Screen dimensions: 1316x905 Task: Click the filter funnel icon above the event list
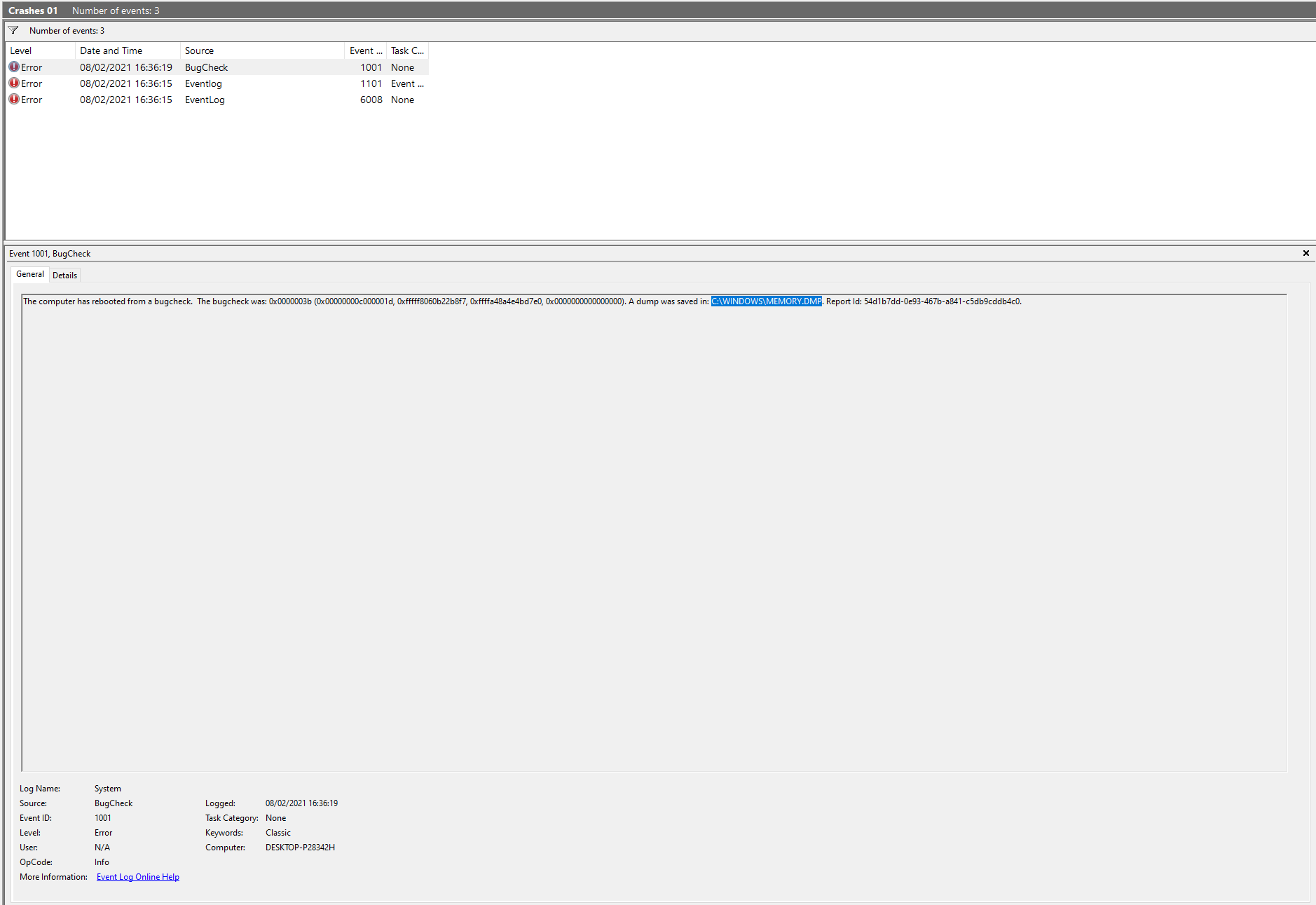(13, 29)
